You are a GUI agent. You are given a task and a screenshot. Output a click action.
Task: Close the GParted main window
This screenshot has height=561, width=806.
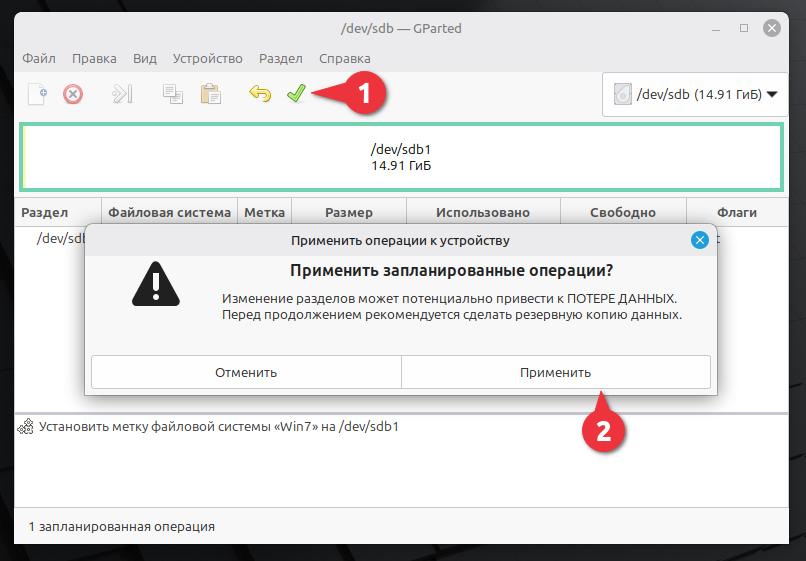(772, 28)
